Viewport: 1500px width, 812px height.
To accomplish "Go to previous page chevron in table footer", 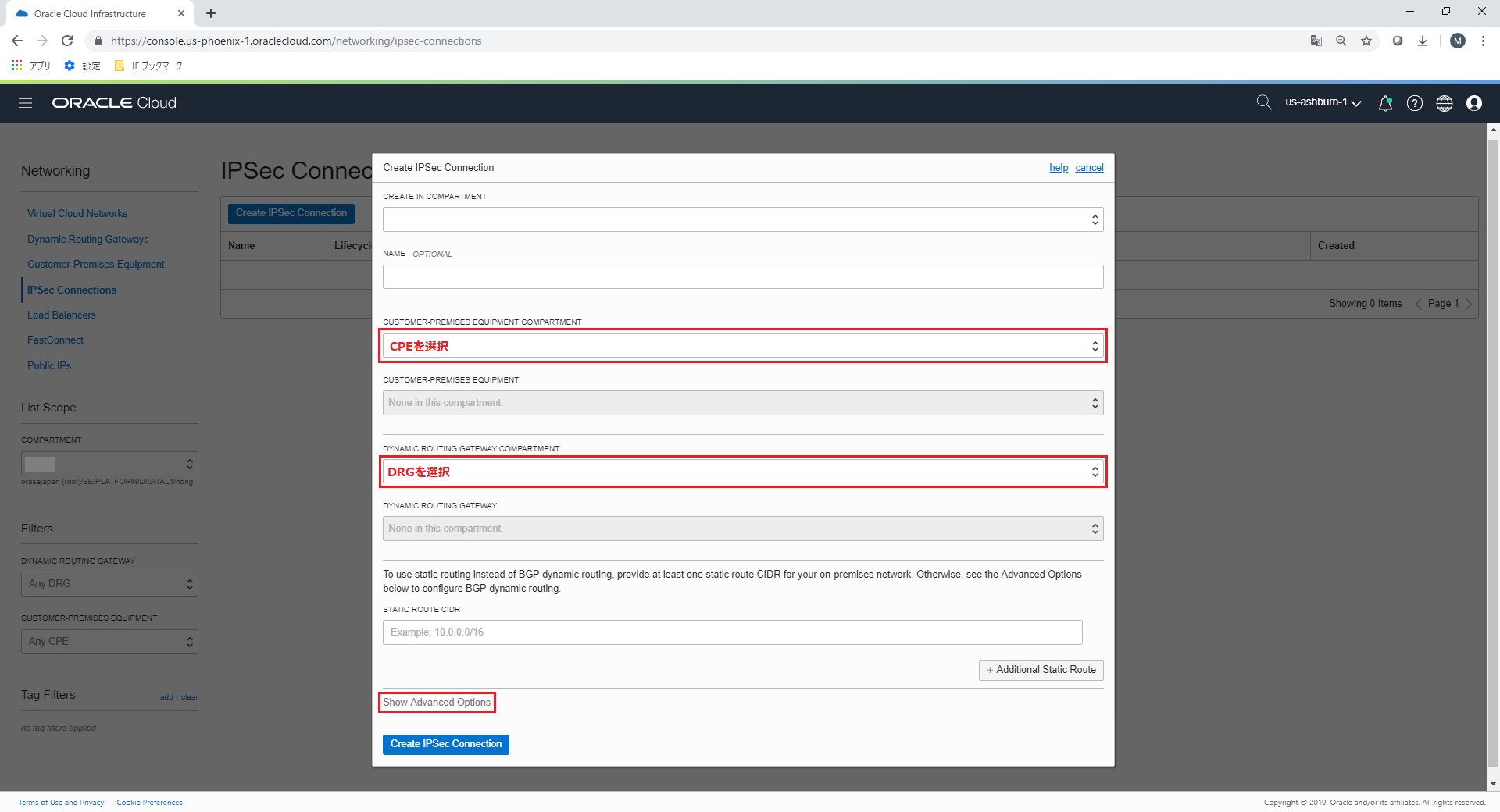I will coord(1418,304).
